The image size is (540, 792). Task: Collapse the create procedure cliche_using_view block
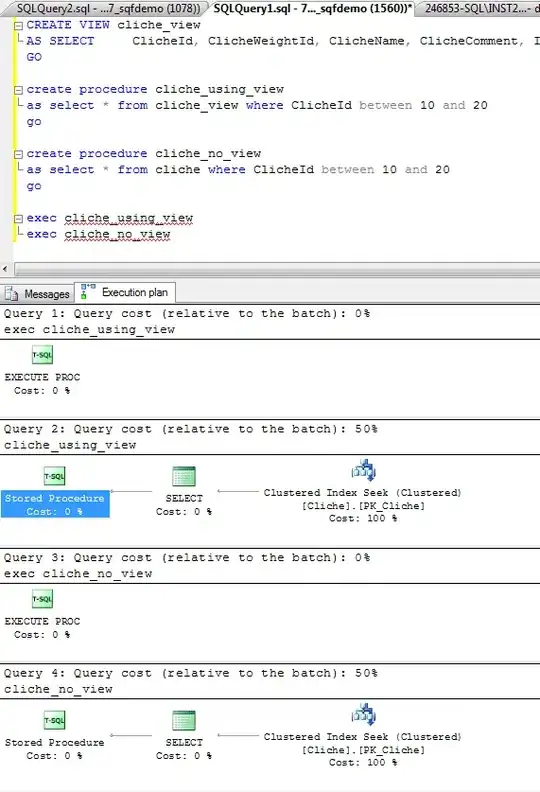pyautogui.click(x=19, y=90)
